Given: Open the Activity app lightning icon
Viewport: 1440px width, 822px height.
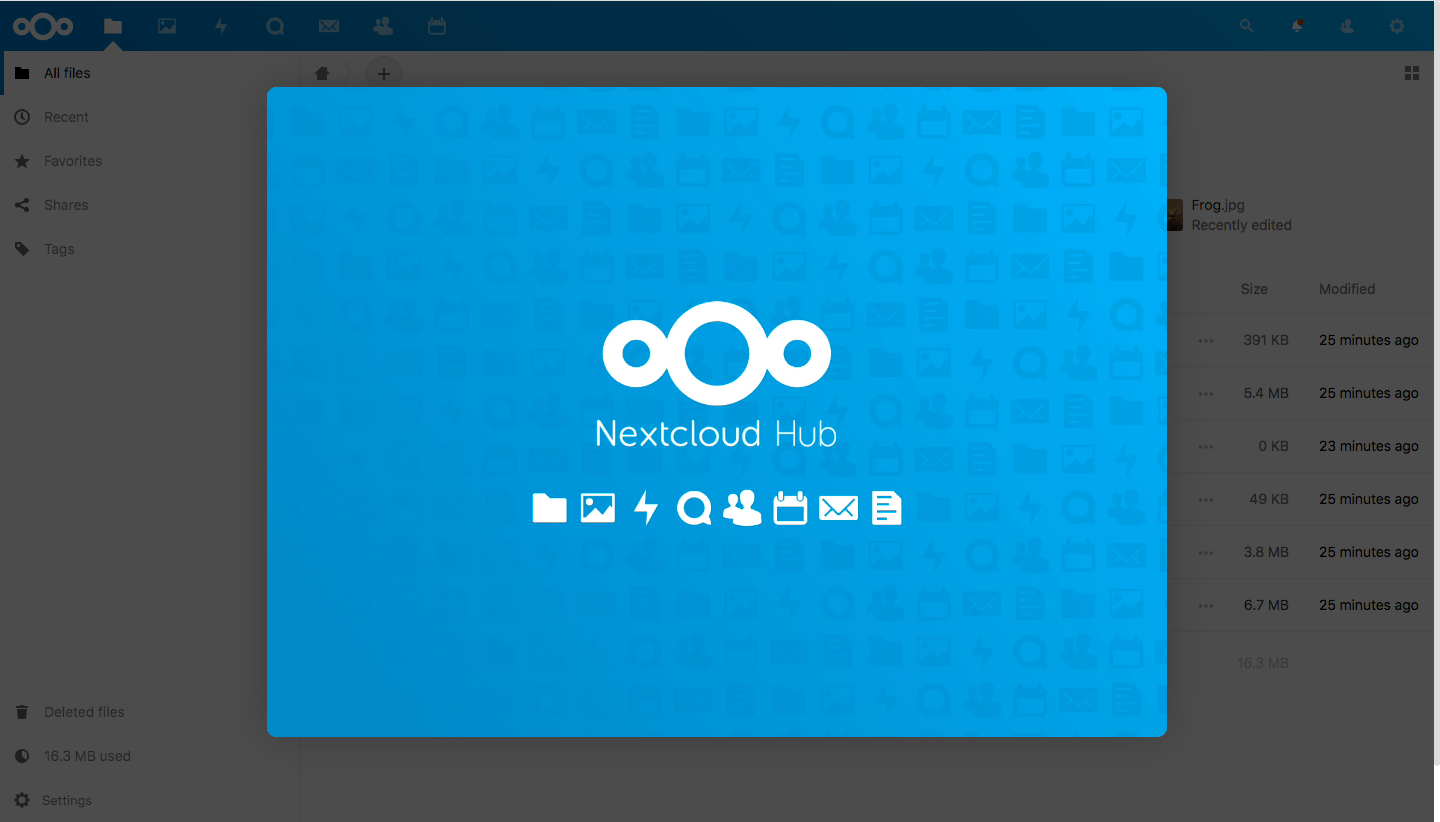Looking at the screenshot, I should click(221, 27).
